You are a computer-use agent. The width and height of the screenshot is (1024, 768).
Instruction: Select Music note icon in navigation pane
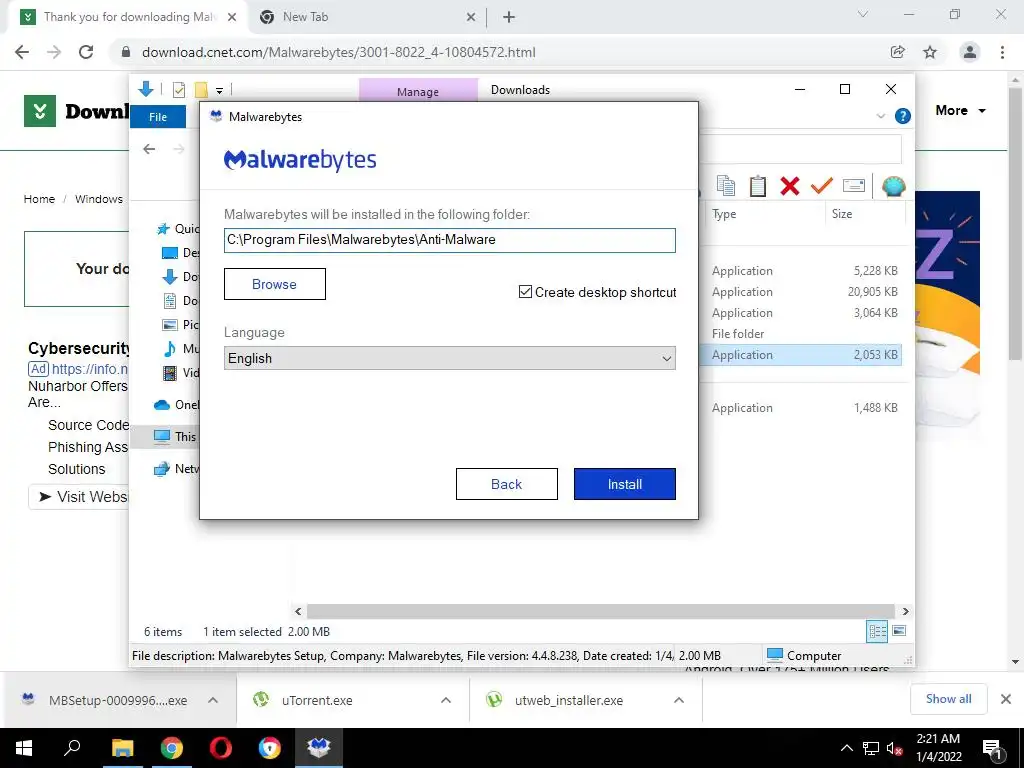coord(169,349)
